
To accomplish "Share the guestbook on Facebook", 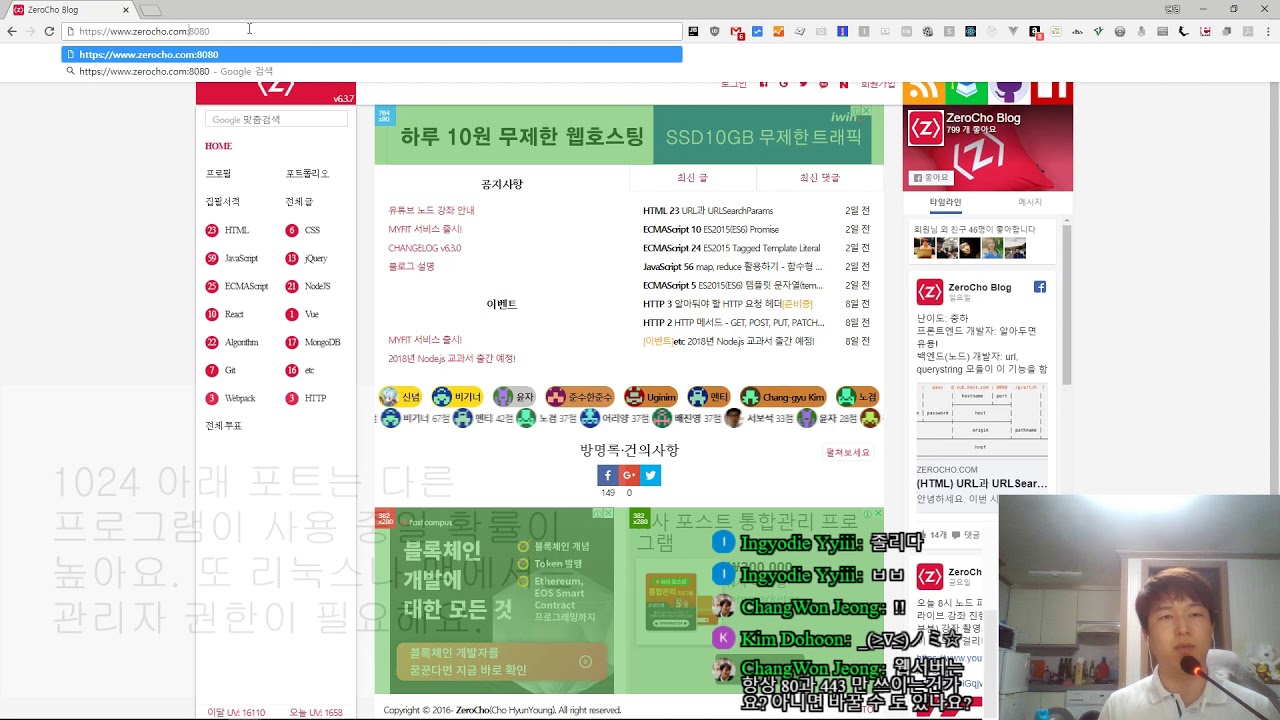I will (x=607, y=475).
